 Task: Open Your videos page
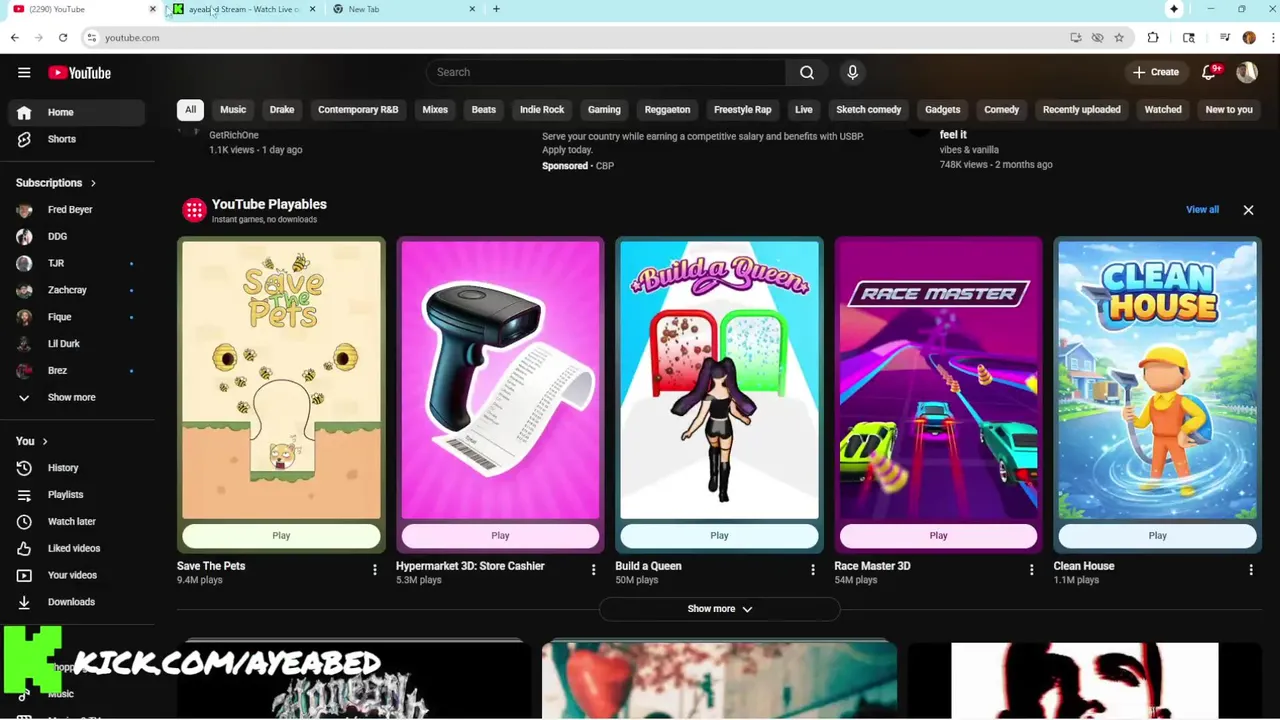[x=77, y=575]
